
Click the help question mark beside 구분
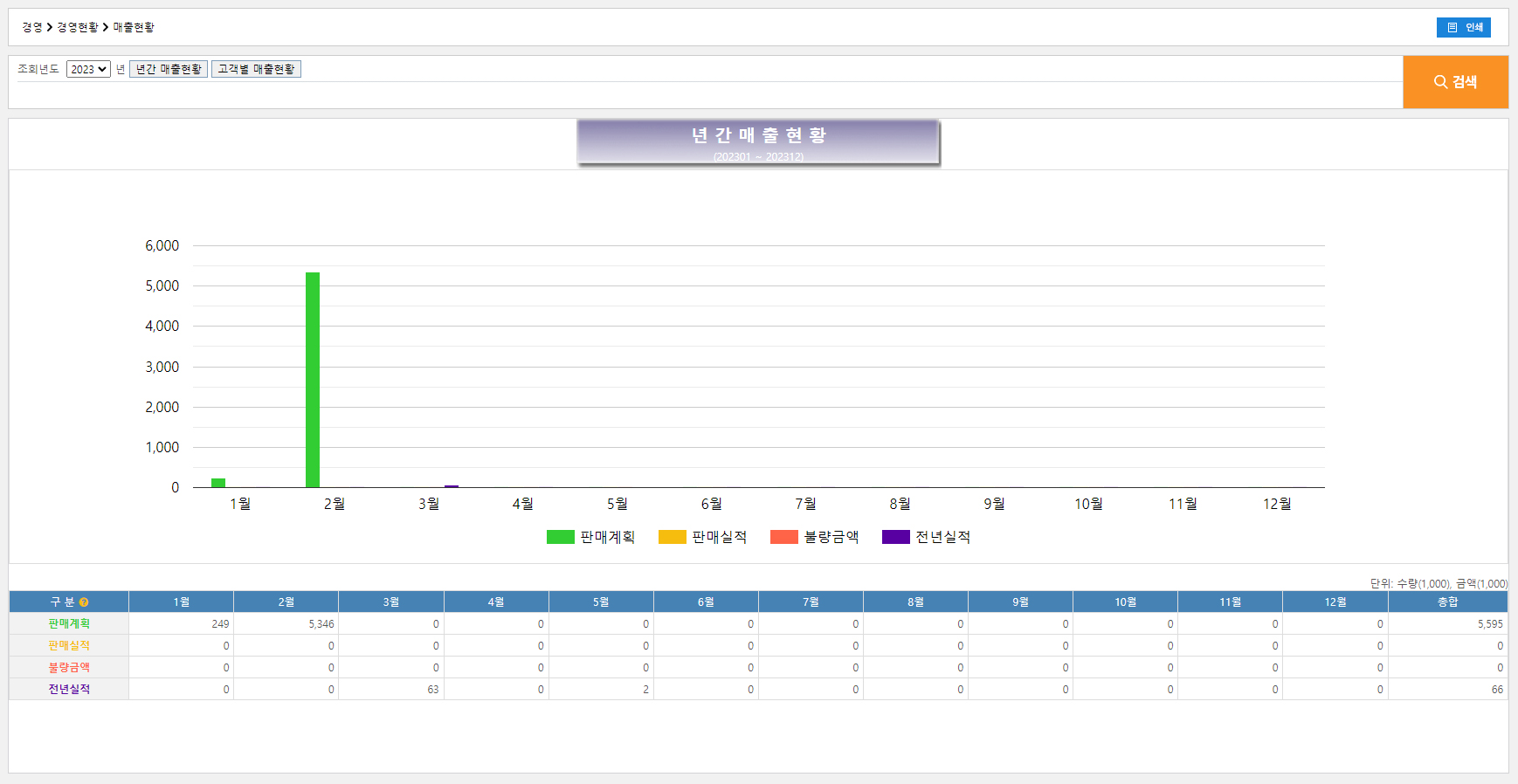pos(84,602)
